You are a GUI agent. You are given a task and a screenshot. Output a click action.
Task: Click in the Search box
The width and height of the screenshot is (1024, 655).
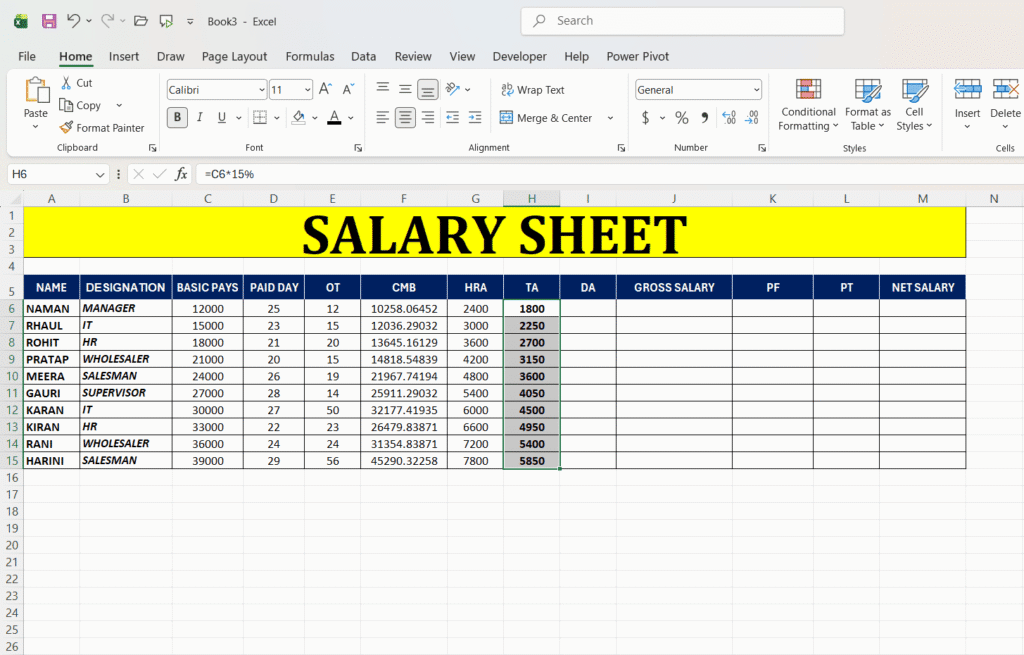coord(682,21)
